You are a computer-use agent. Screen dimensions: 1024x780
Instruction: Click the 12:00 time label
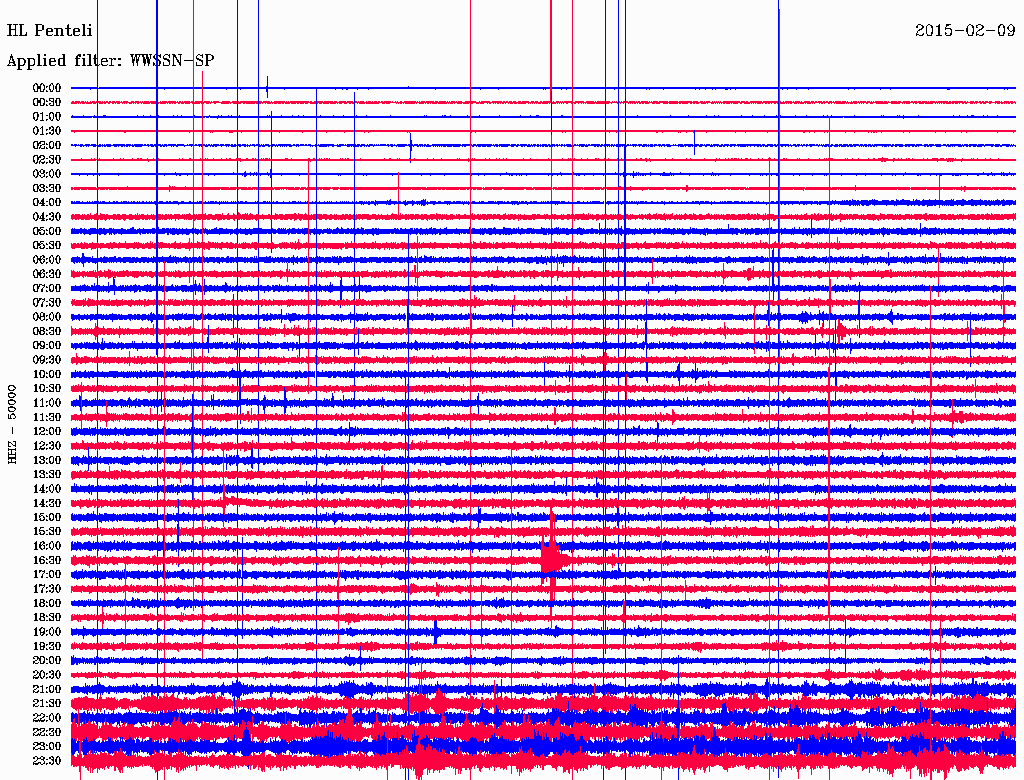46,432
